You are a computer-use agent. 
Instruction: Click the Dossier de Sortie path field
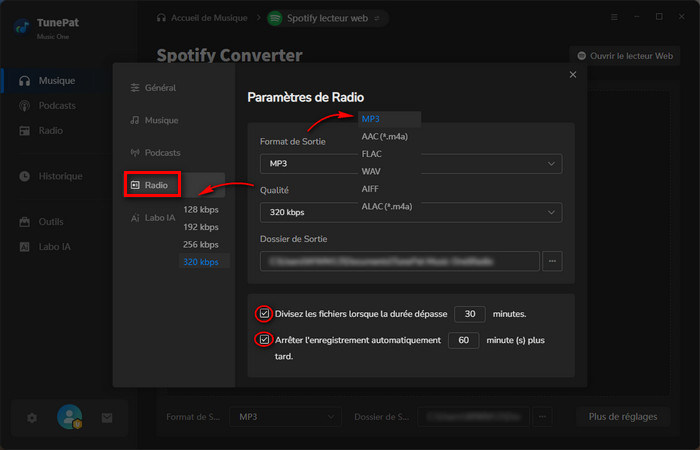tap(400, 261)
